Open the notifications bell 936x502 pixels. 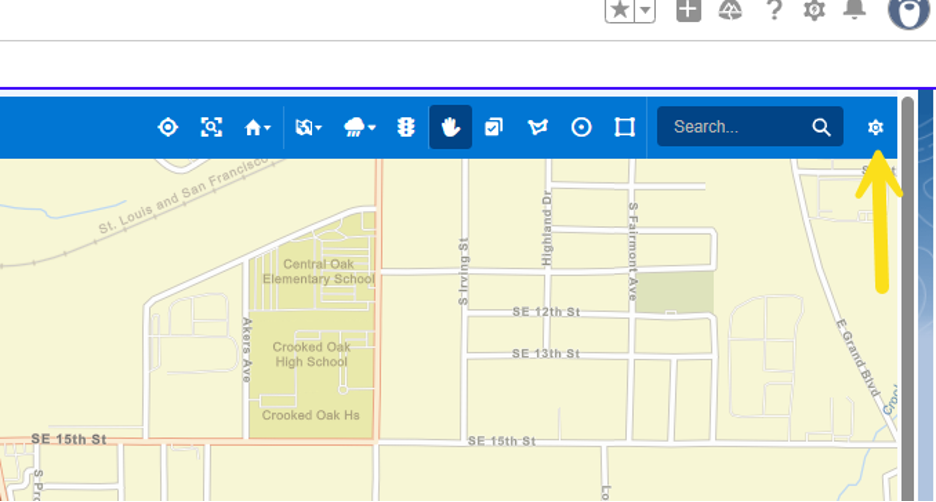[x=855, y=9]
